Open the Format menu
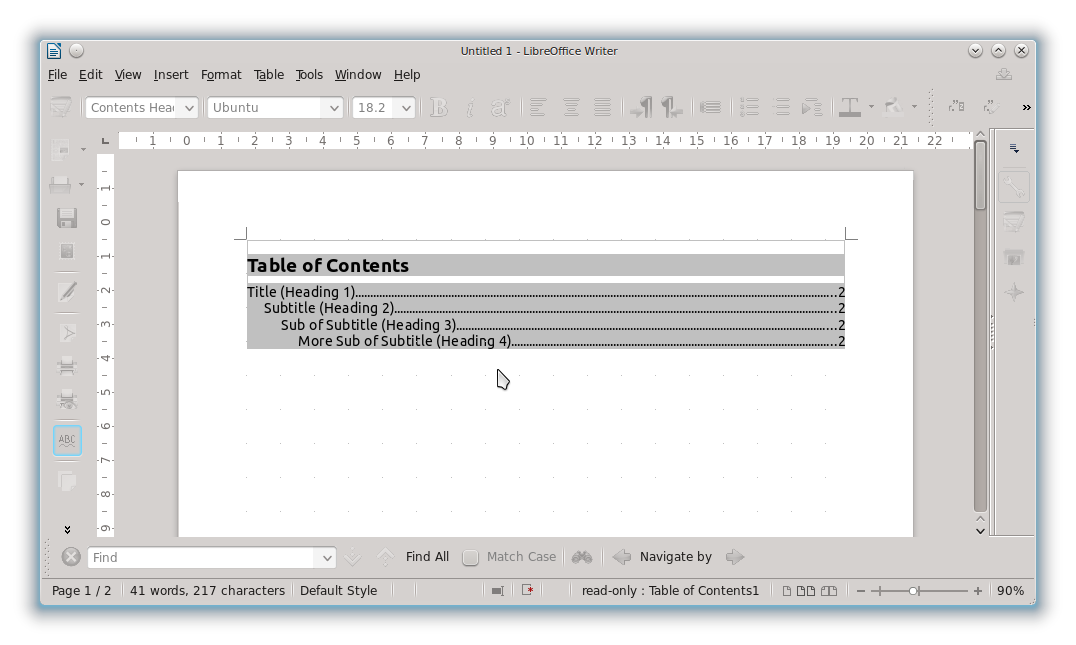This screenshot has width=1076, height=645. [x=221, y=74]
